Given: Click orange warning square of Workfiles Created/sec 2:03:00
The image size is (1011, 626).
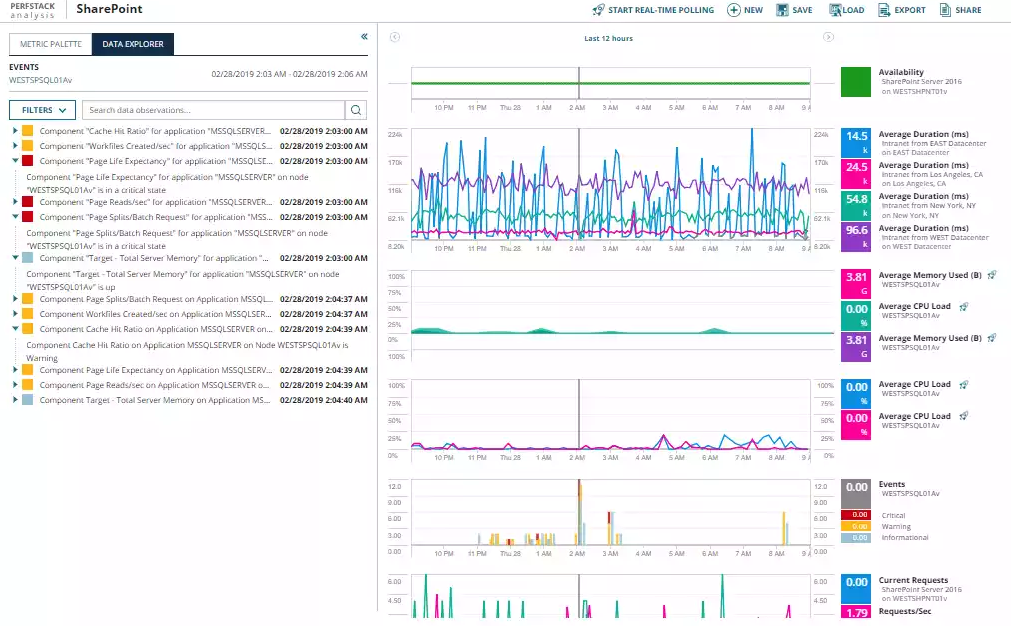Looking at the screenshot, I should click(x=28, y=146).
